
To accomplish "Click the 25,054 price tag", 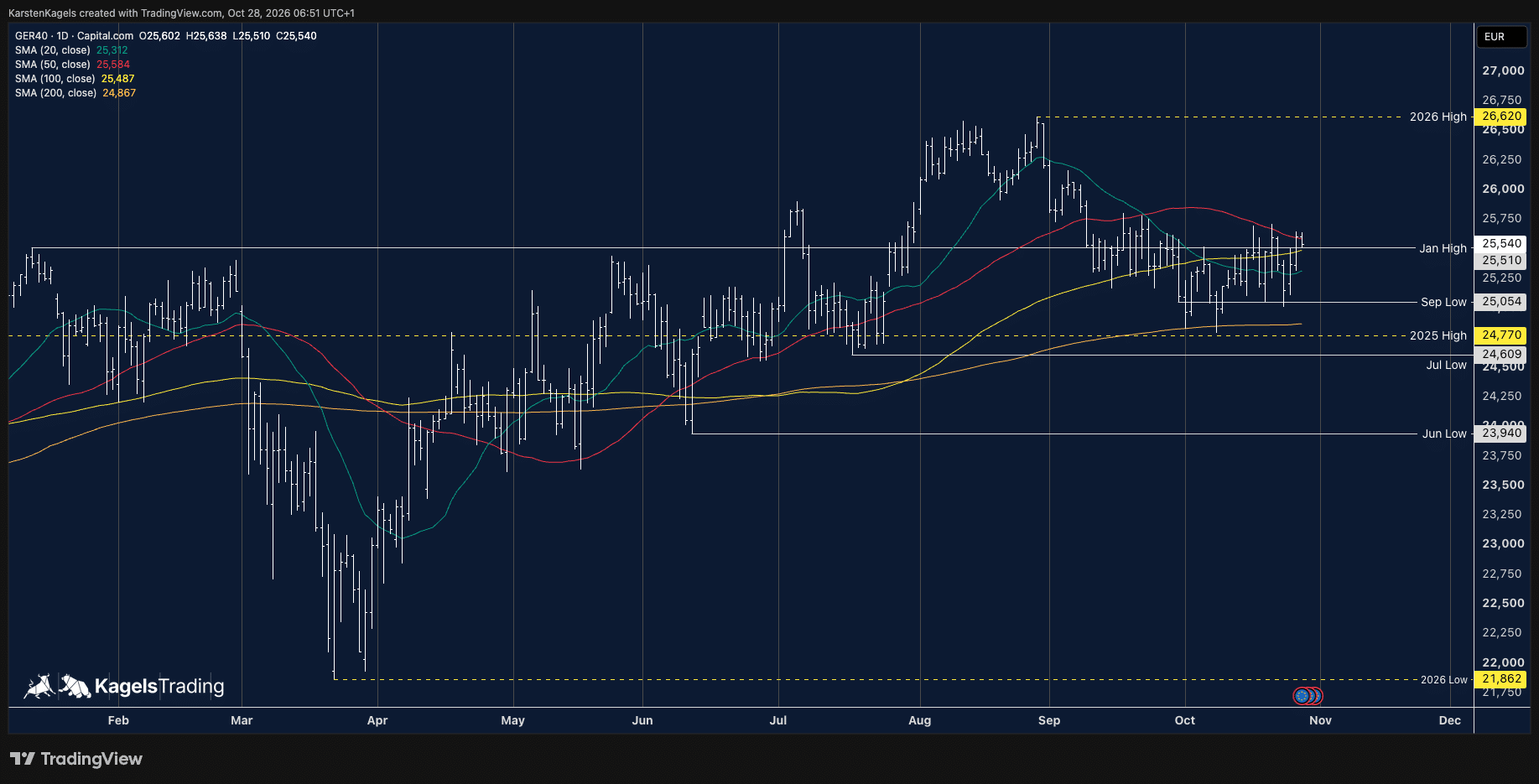I will point(1501,301).
